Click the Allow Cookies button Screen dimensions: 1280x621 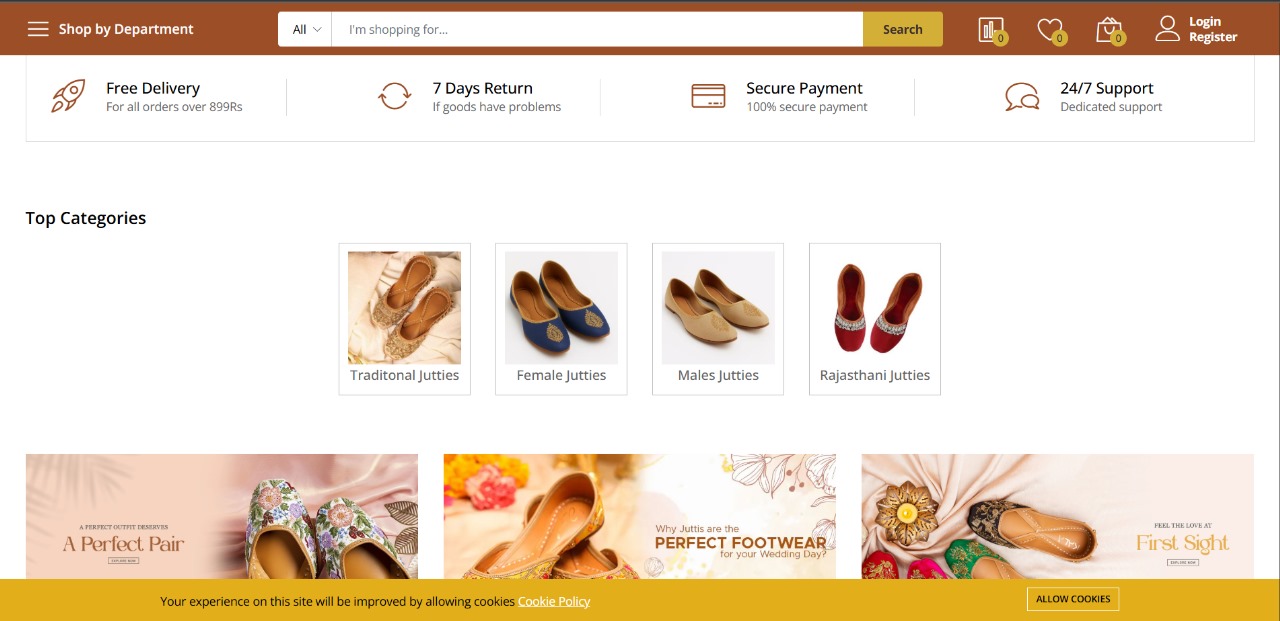[x=1072, y=599]
